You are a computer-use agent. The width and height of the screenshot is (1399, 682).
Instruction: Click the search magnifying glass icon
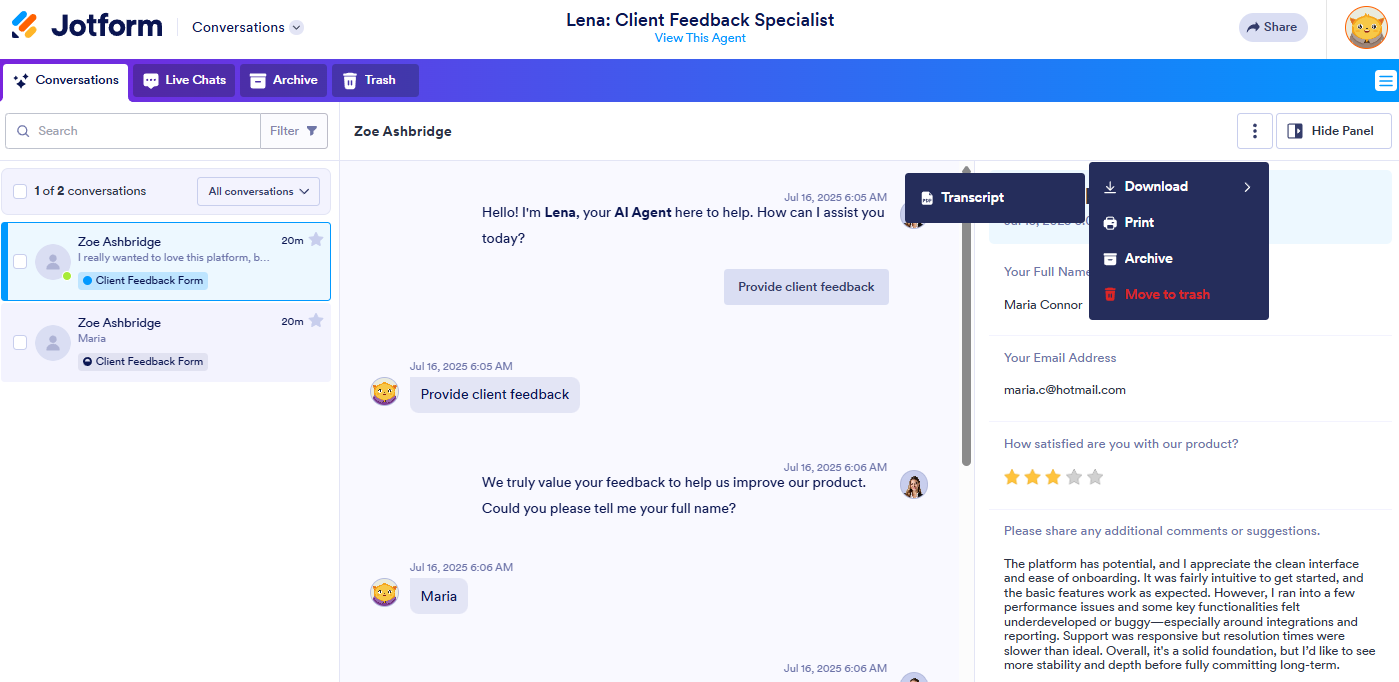(22, 131)
